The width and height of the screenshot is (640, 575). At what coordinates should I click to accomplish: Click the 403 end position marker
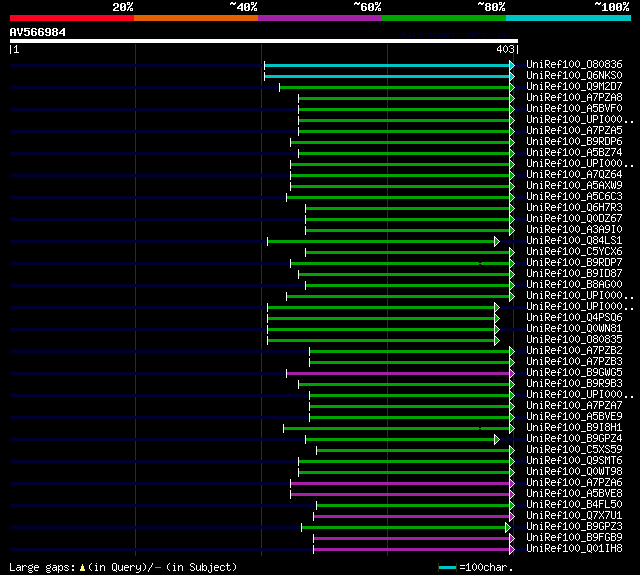pos(505,49)
